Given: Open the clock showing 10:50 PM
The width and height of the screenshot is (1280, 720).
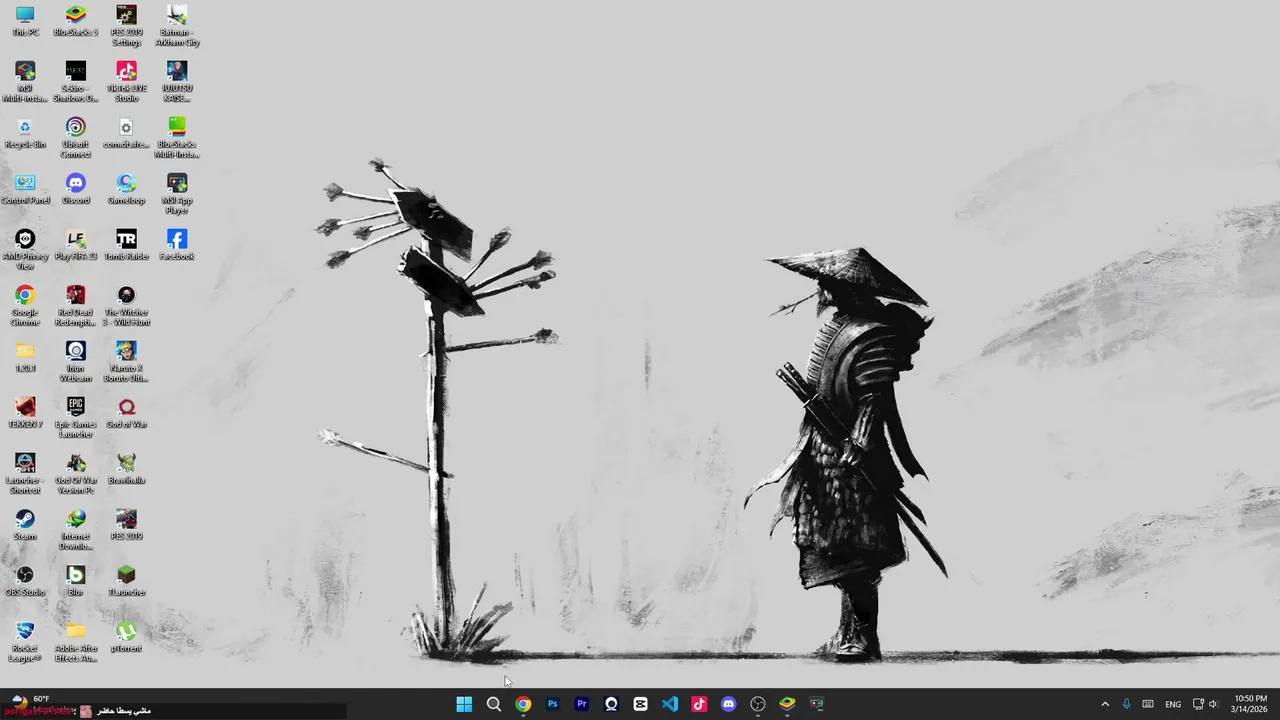Looking at the screenshot, I should (x=1251, y=704).
